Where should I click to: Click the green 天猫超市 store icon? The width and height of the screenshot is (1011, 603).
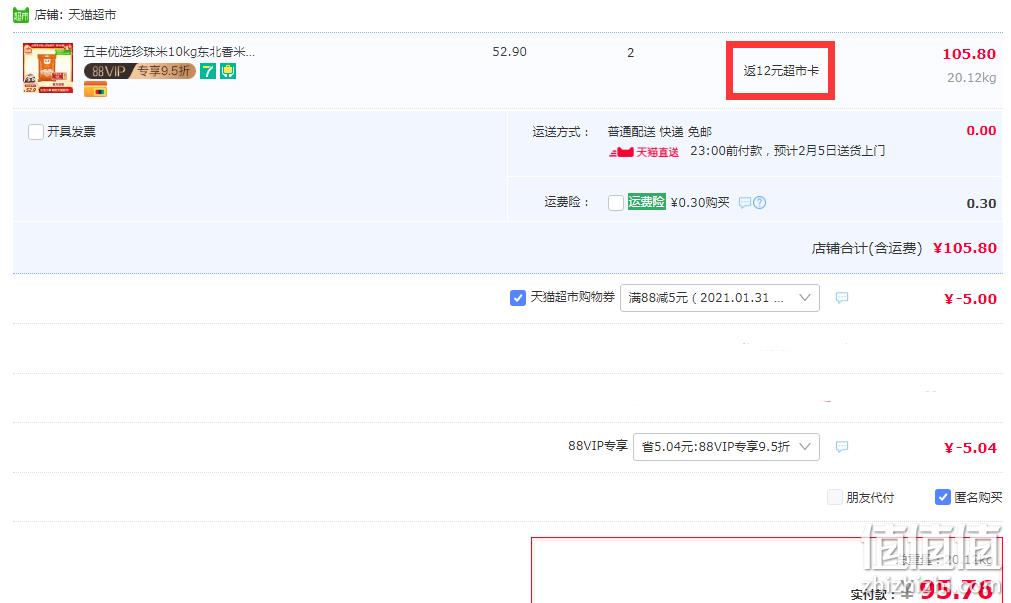click(21, 14)
